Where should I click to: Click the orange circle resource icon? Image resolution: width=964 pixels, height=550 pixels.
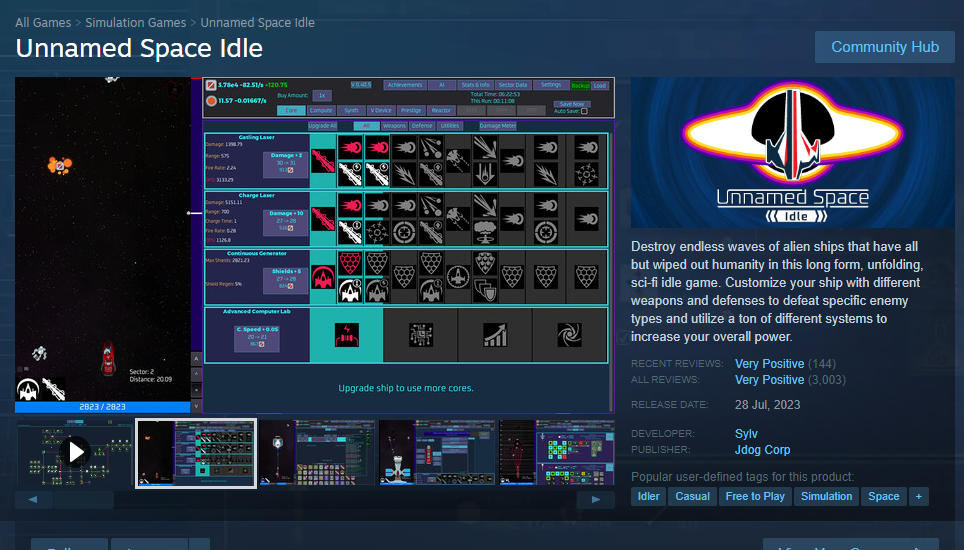[211, 101]
